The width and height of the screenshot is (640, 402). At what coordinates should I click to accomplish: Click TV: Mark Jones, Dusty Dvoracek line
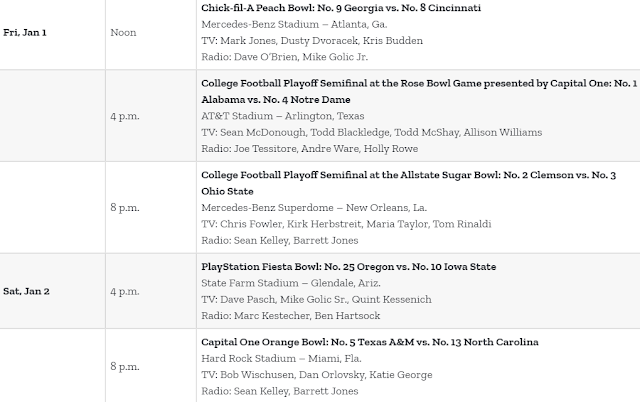[312, 40]
